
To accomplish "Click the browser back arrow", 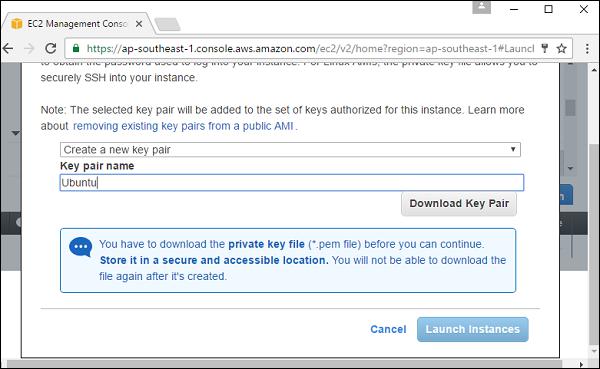I will [x=8, y=49].
